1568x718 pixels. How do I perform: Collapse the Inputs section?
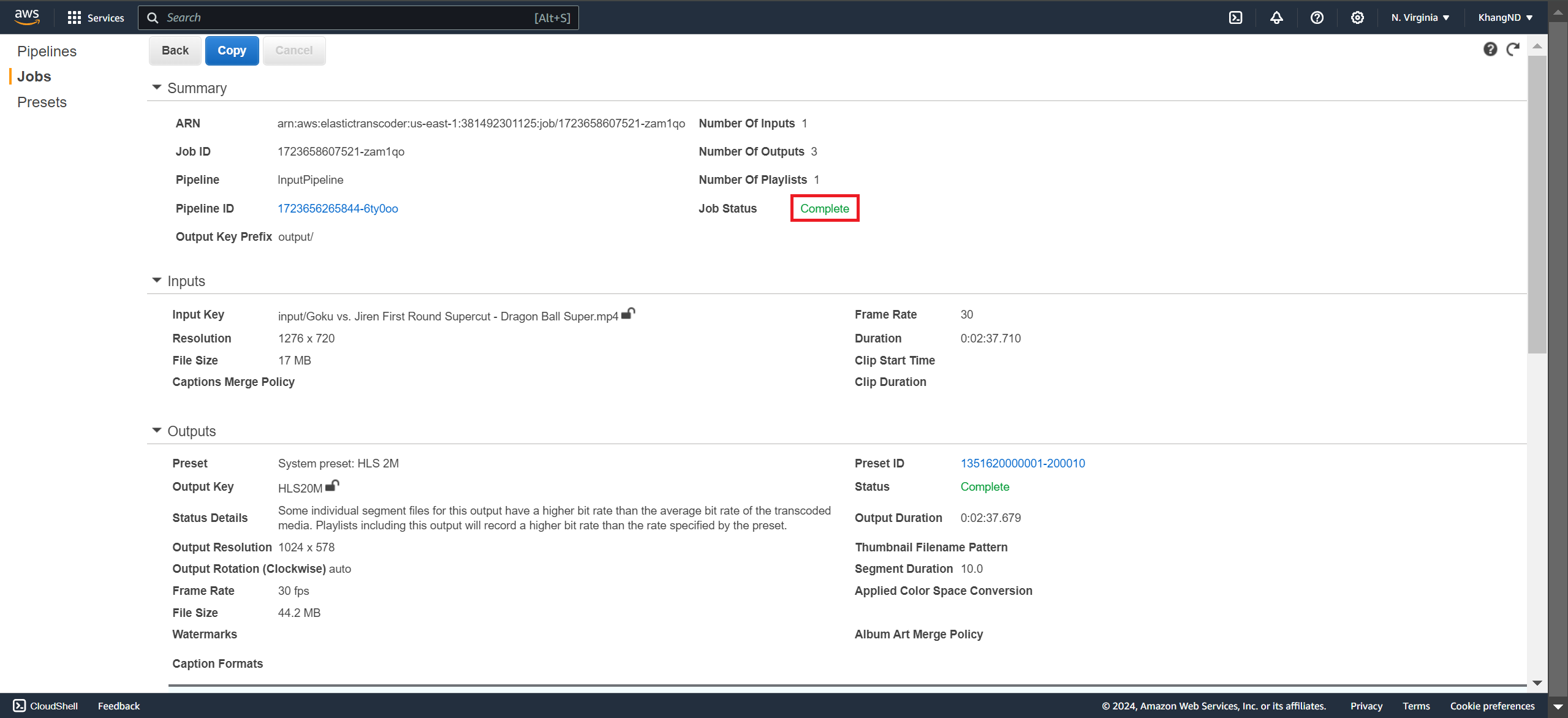(157, 281)
